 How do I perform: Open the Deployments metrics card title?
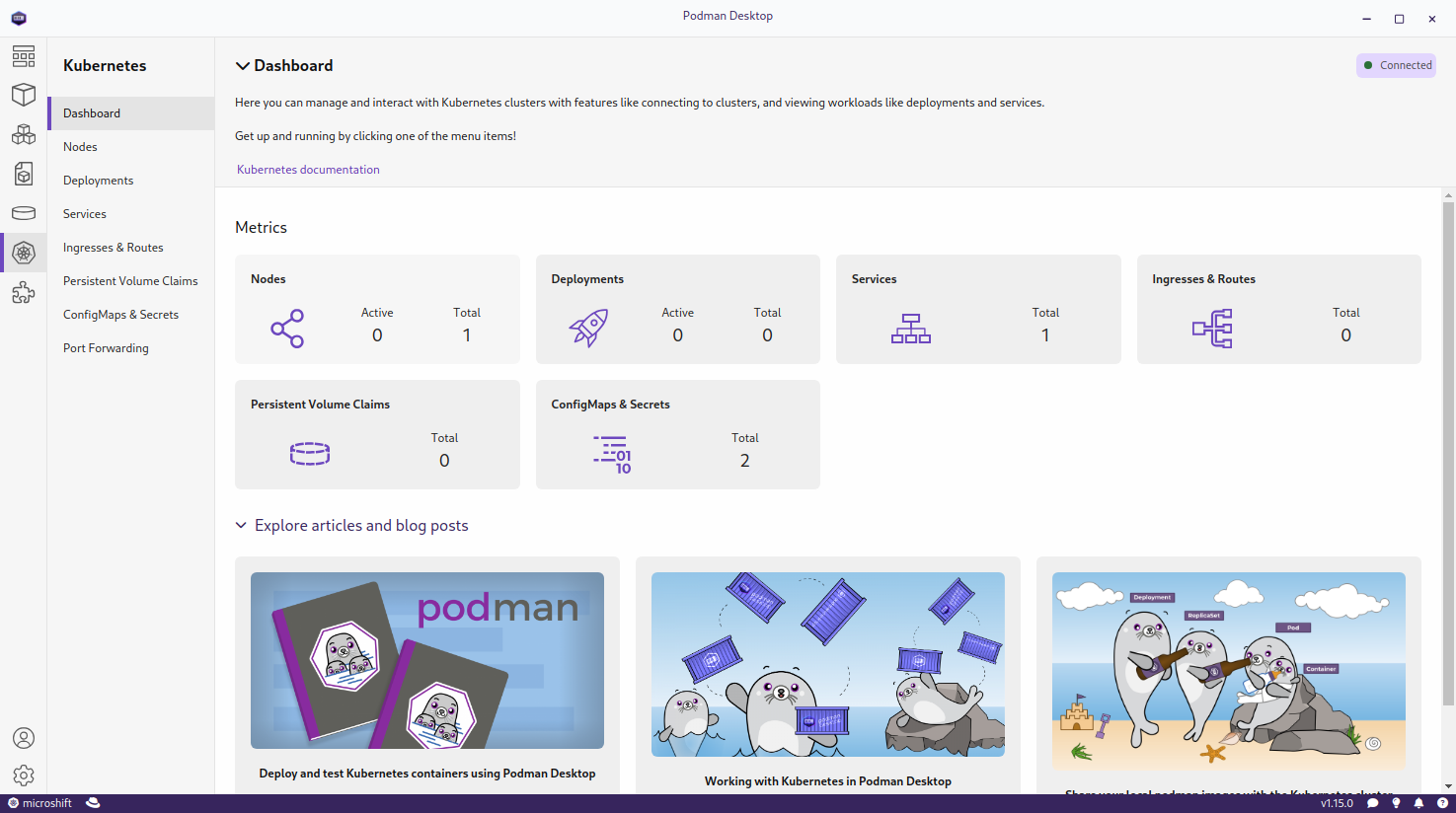(587, 279)
